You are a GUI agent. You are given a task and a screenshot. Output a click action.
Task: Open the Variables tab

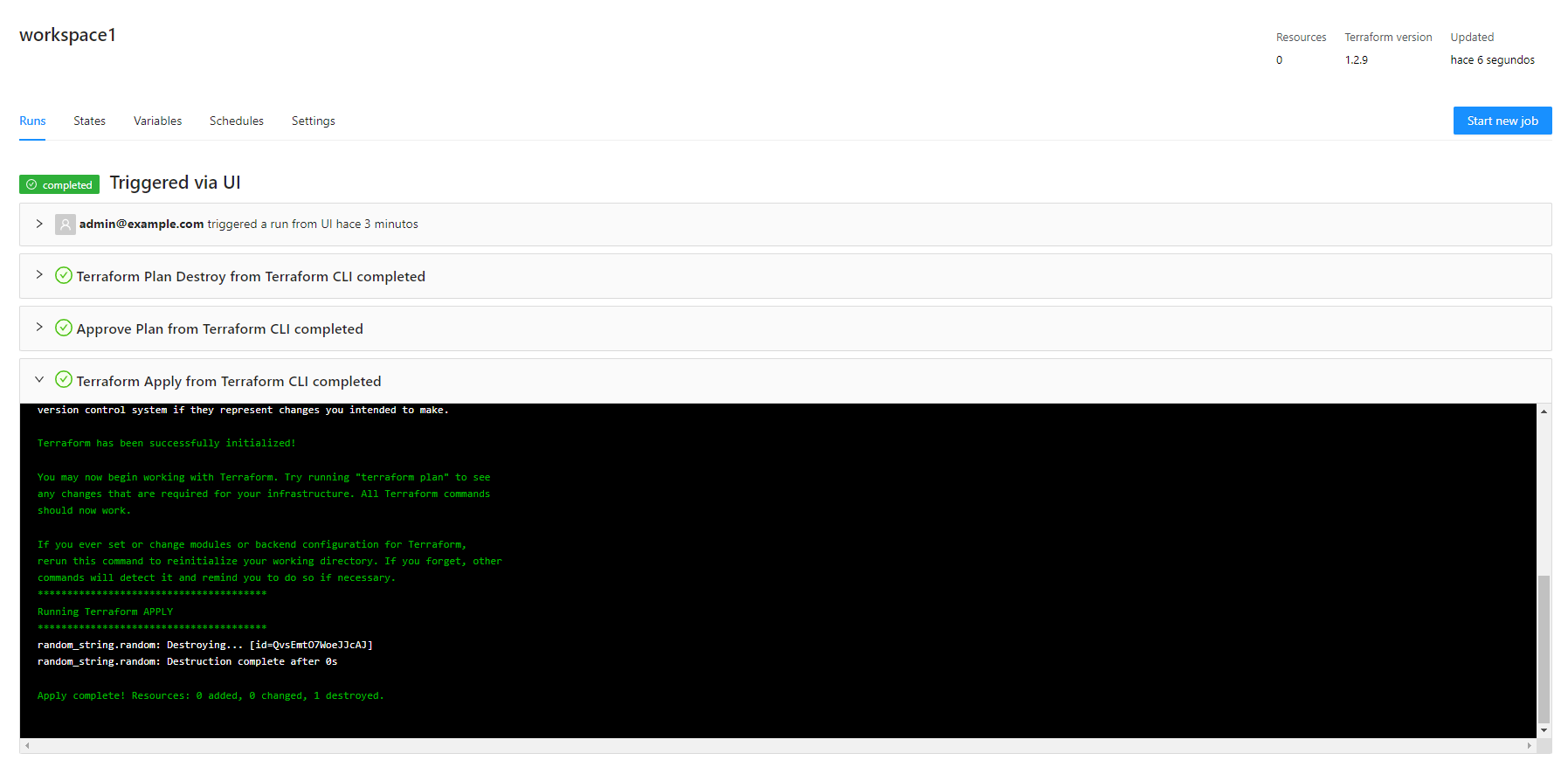tap(157, 121)
